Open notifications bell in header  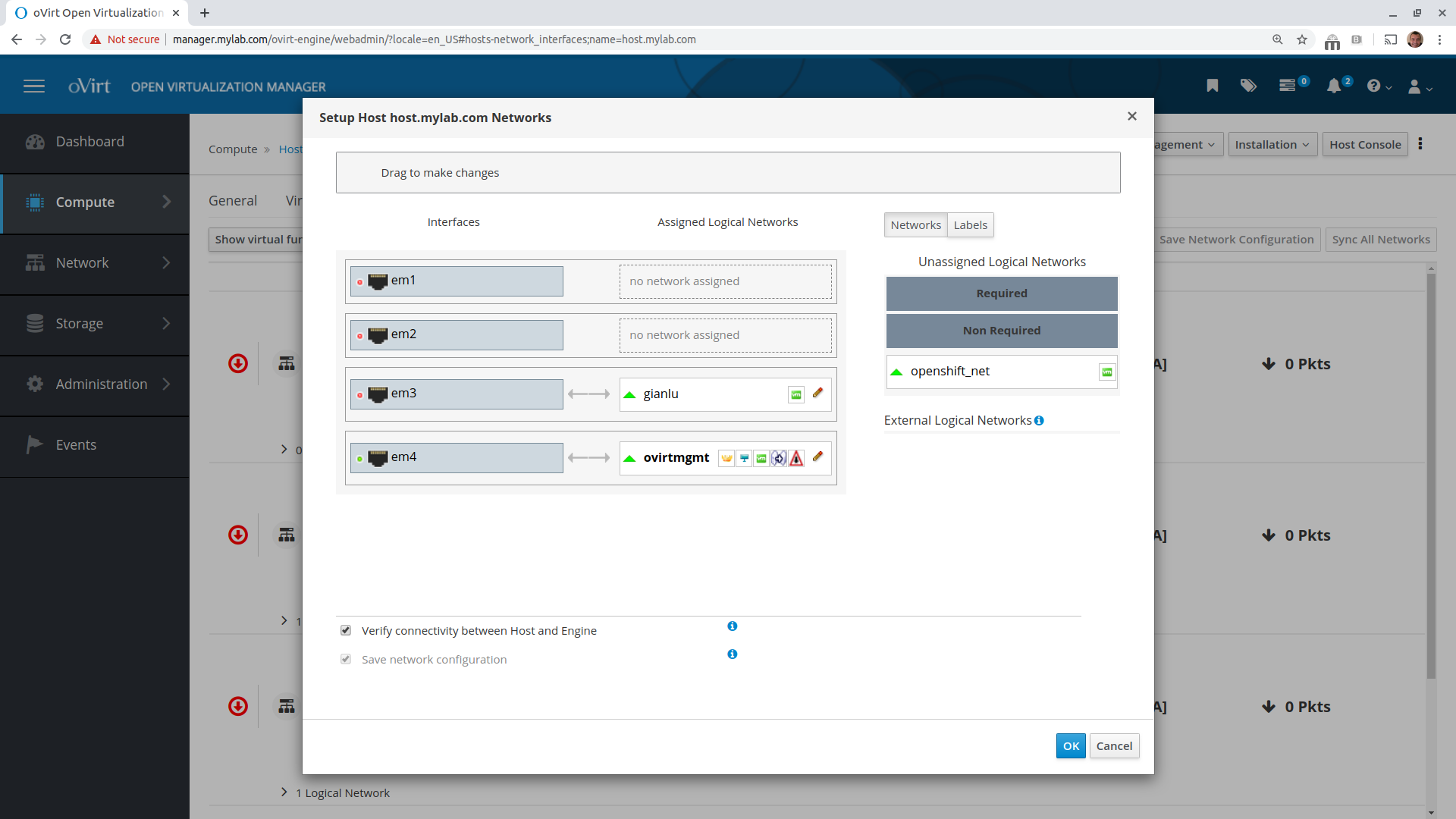tap(1334, 86)
